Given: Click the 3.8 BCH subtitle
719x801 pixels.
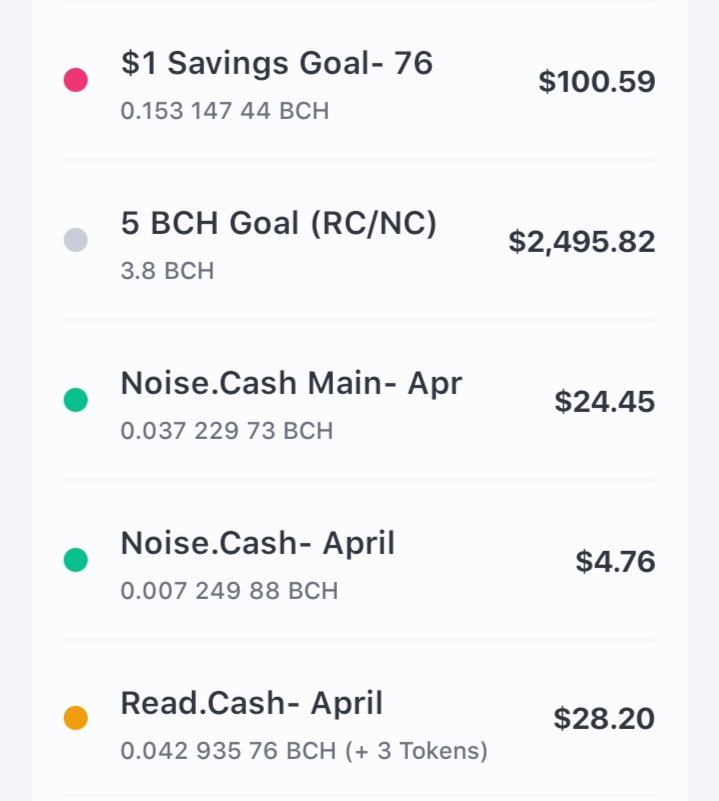Looking at the screenshot, I should click(x=167, y=271).
